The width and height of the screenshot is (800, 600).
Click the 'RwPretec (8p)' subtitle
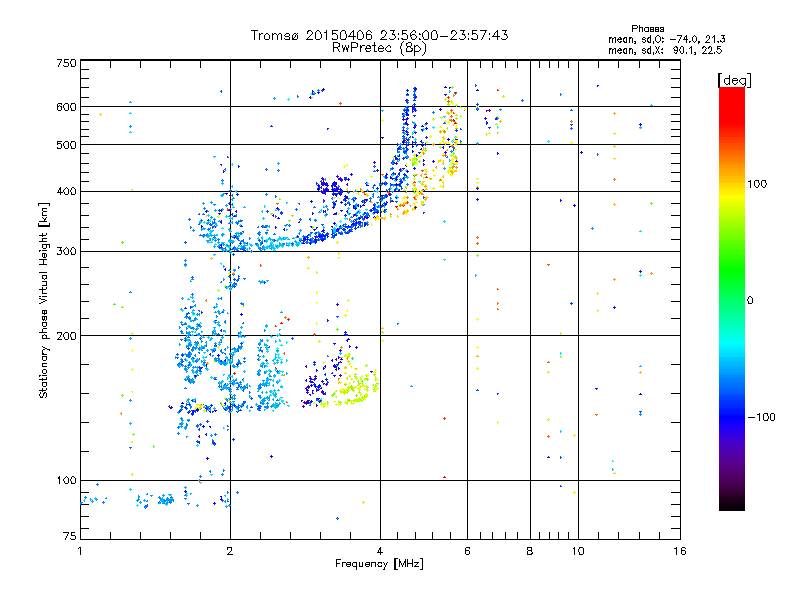(x=379, y=48)
